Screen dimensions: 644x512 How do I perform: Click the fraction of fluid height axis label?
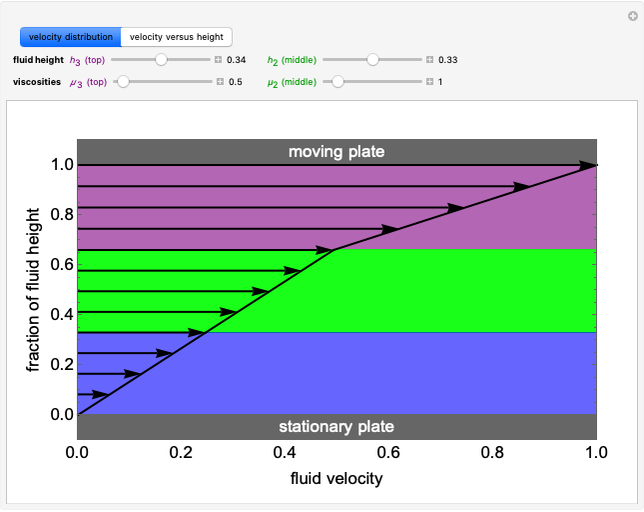[34, 288]
